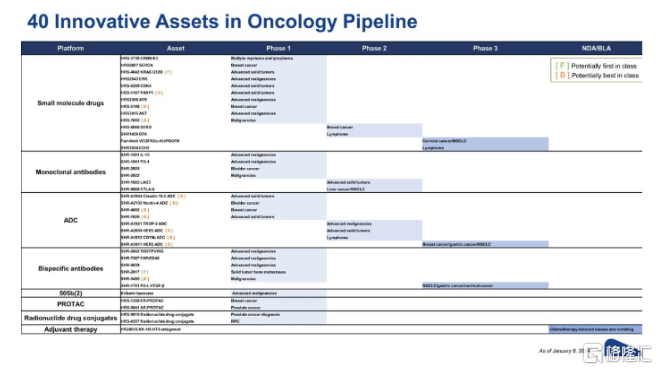Screen dimensions: 658x370
Task: Click the Cervical cancer/NSCLC Phase 3 bar
Action: click(485, 141)
